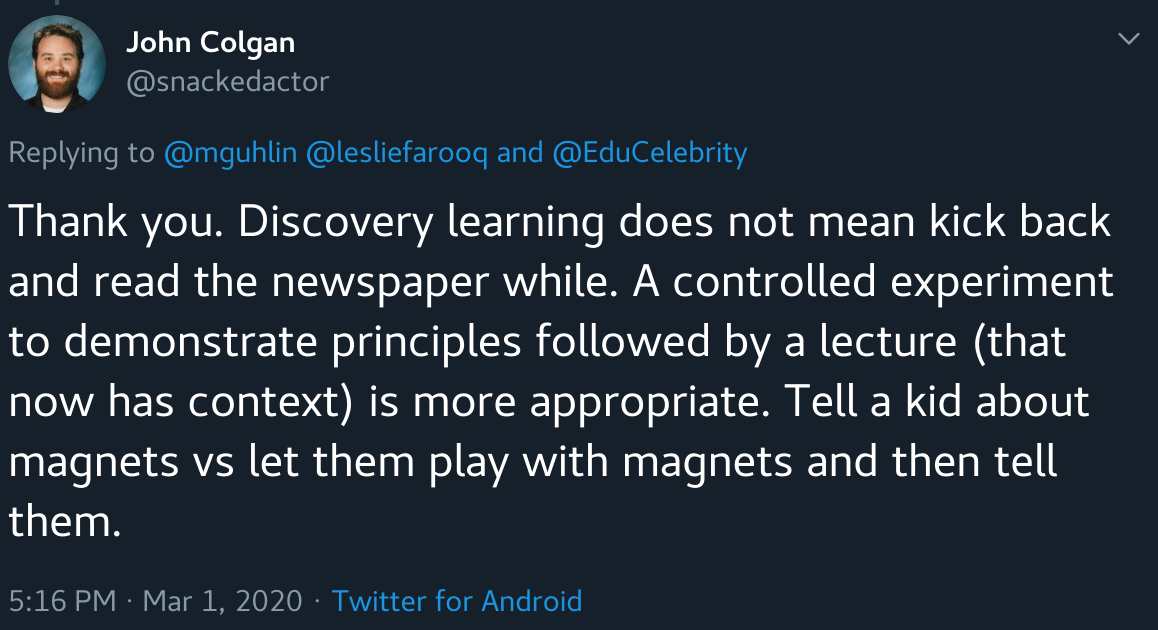Click the Mar 1, 2020 date
The width and height of the screenshot is (1158, 630).
(222, 600)
